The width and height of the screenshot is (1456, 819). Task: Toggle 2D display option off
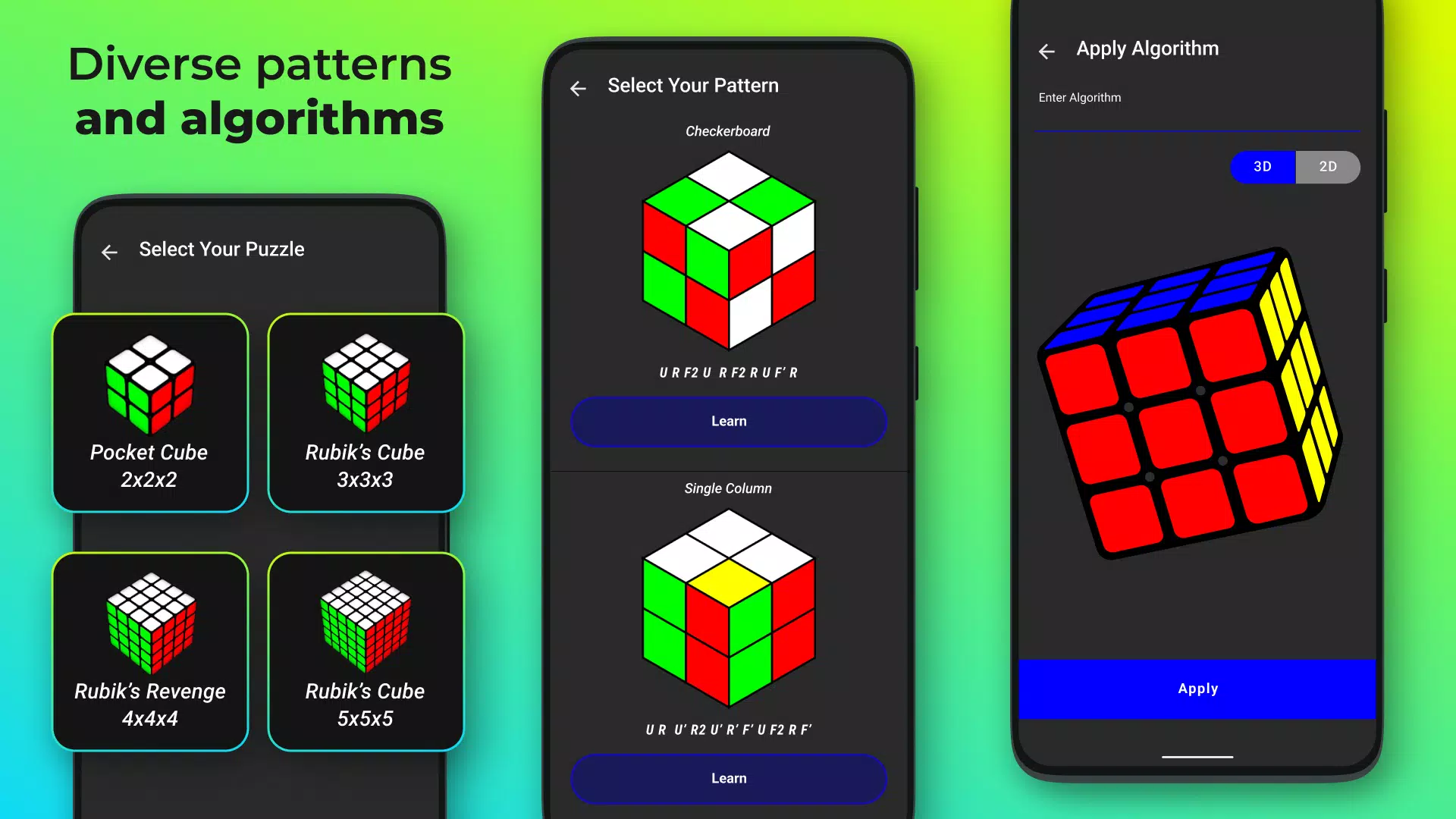click(1326, 166)
